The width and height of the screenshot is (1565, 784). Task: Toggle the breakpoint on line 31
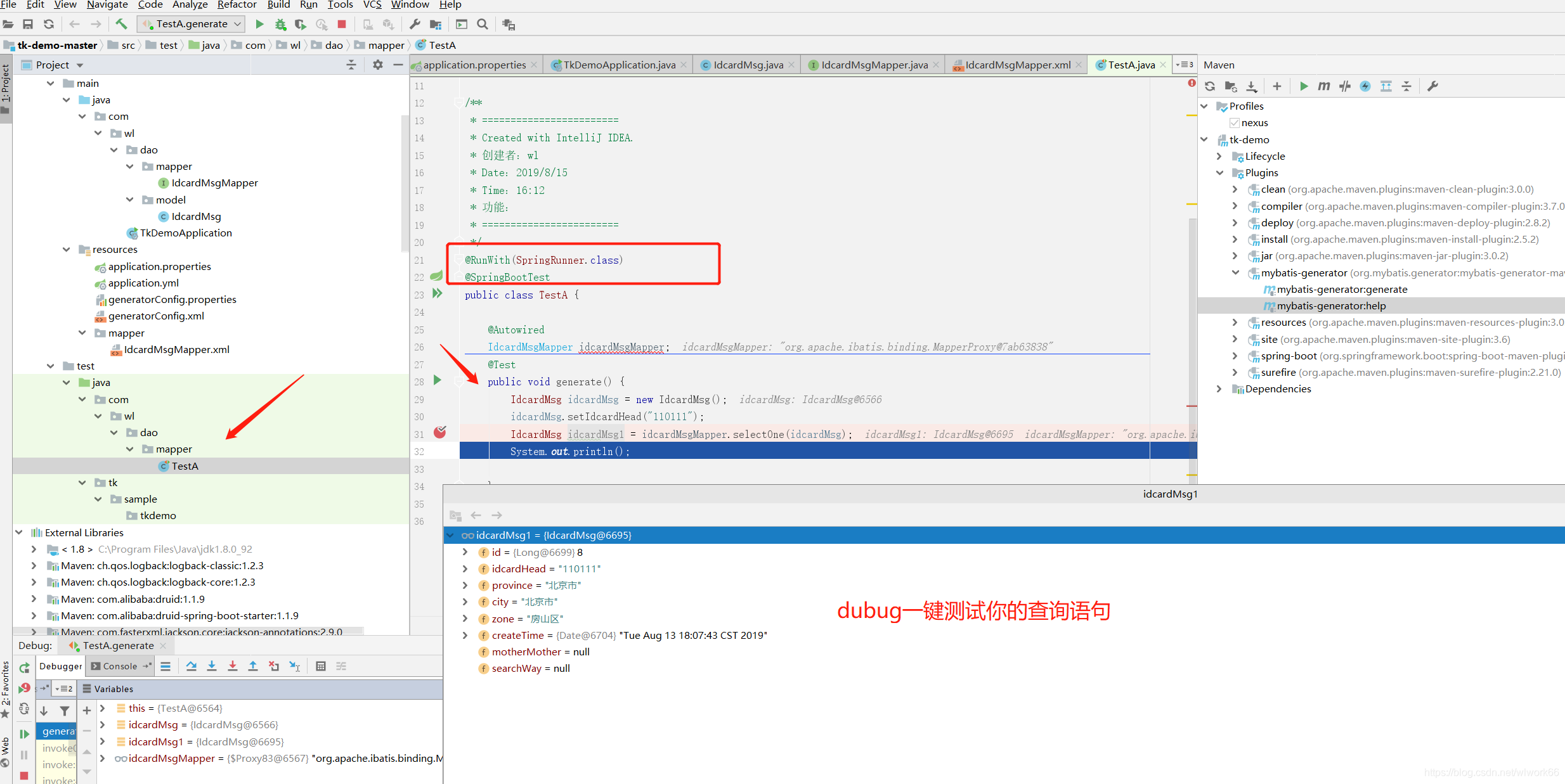(439, 433)
